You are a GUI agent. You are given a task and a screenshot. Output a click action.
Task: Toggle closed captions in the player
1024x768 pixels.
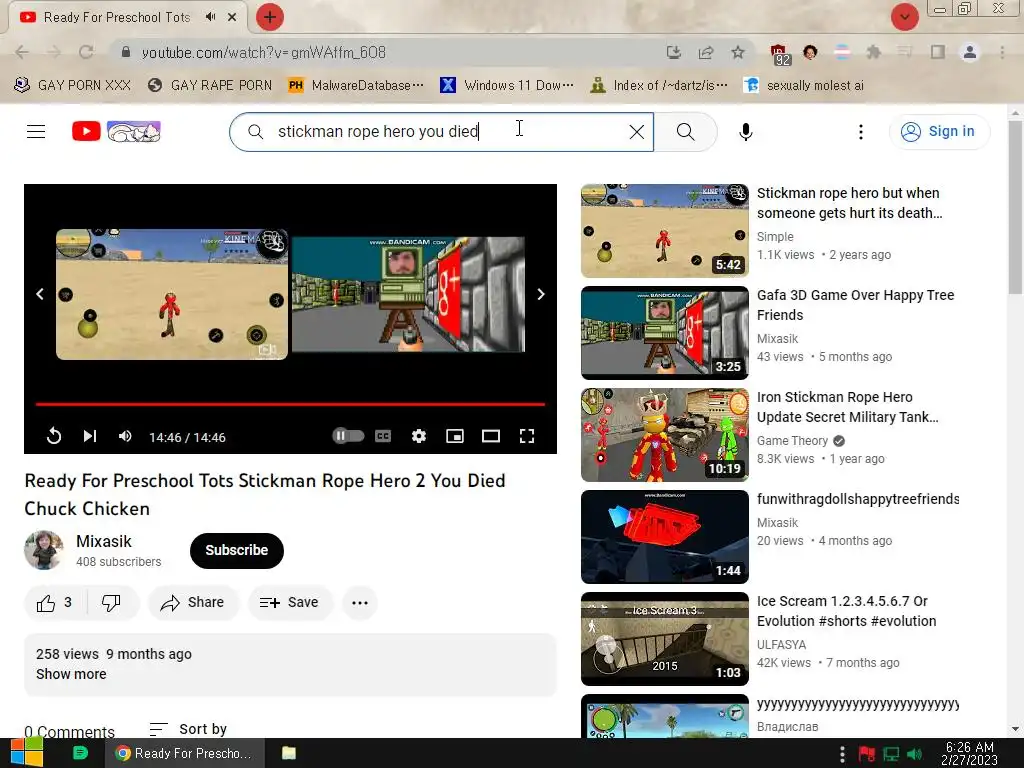[383, 436]
